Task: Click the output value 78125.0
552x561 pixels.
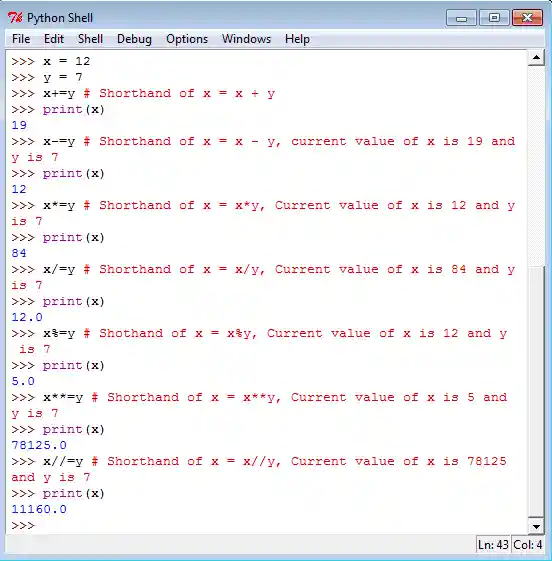Action: click(39, 445)
